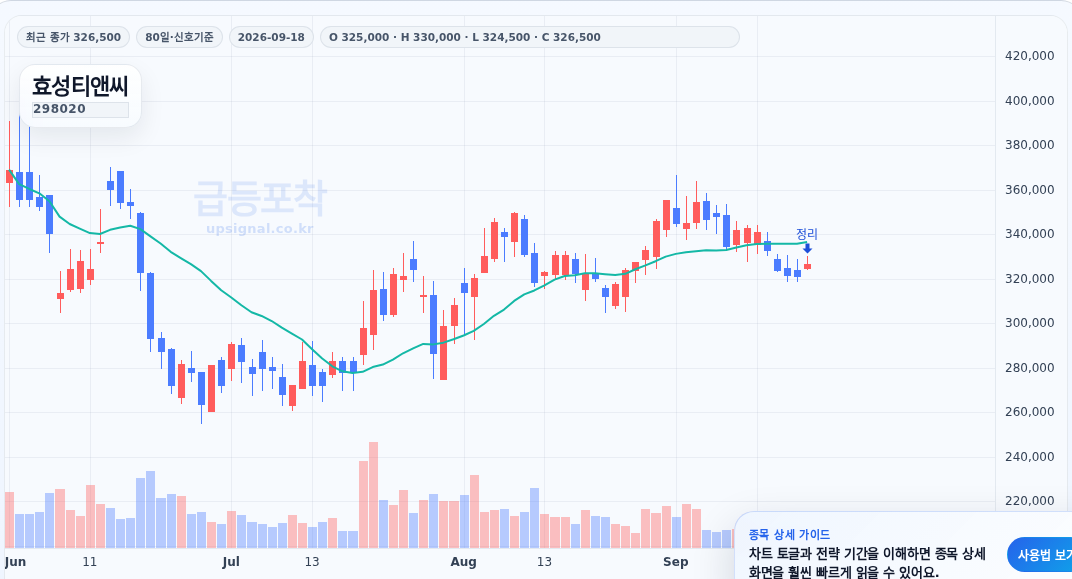Click the Jun date axis label
Image resolution: width=1072 pixels, height=579 pixels.
[x=15, y=562]
